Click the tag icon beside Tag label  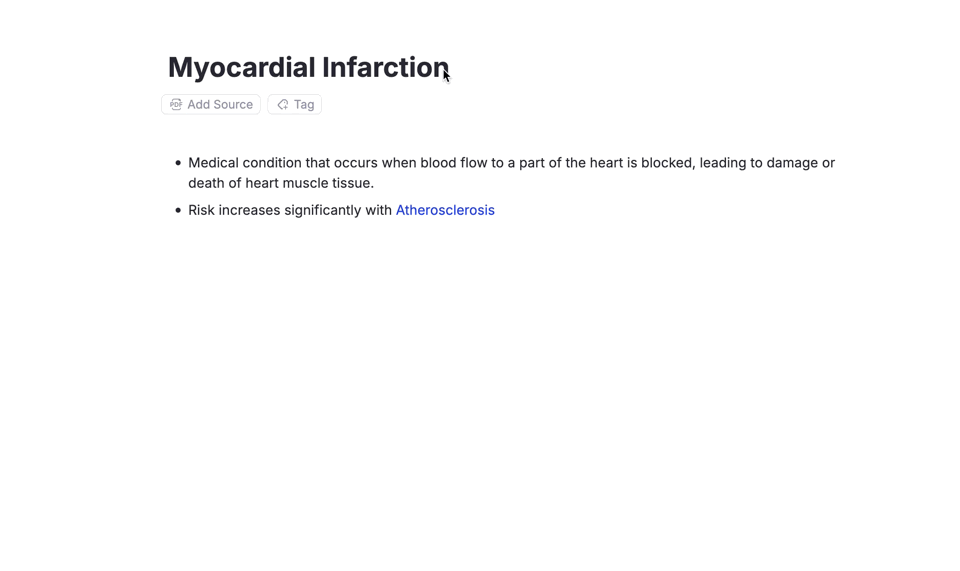[283, 104]
